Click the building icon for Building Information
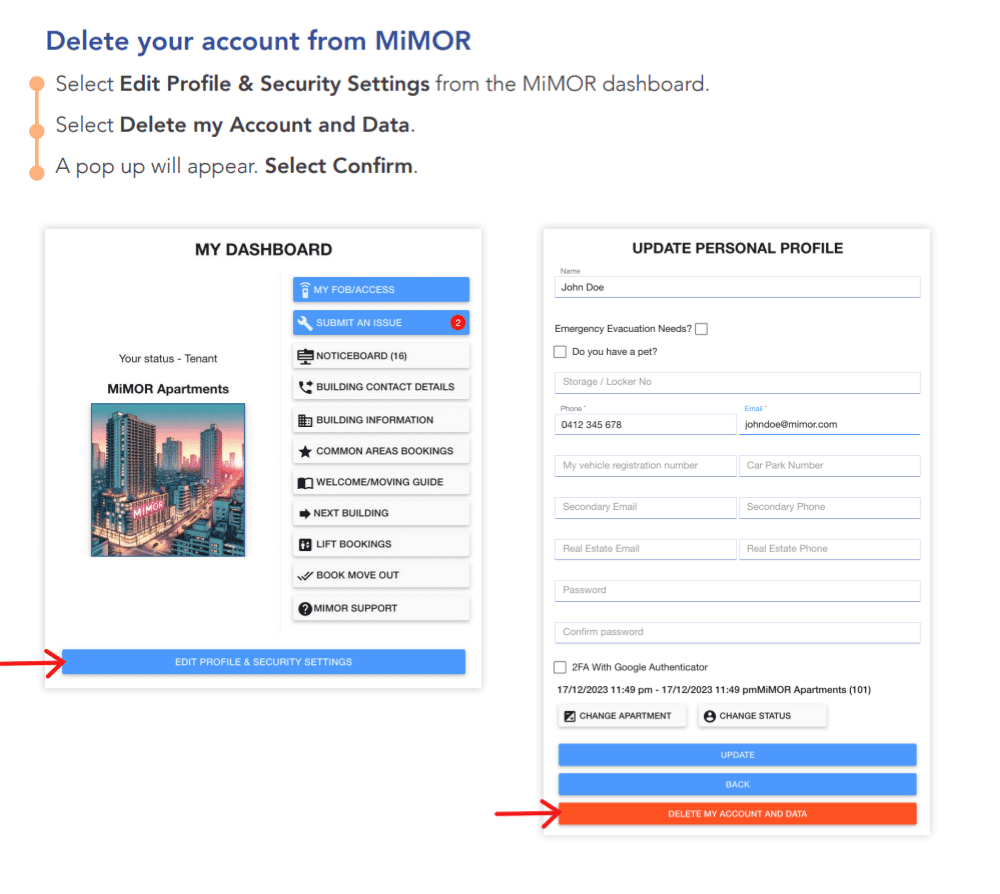The width and height of the screenshot is (1000, 894). (x=305, y=420)
